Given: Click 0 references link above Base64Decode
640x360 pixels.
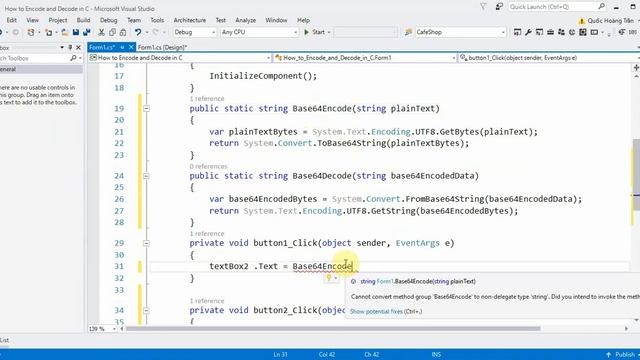Looking at the screenshot, I should [x=208, y=167].
